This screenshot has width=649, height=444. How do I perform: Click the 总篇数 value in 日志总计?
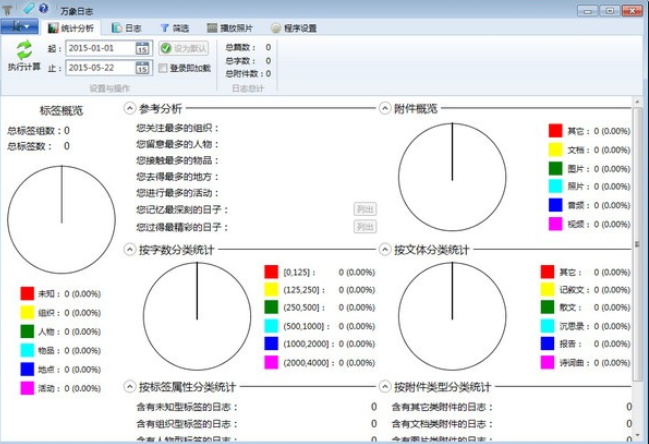(268, 47)
